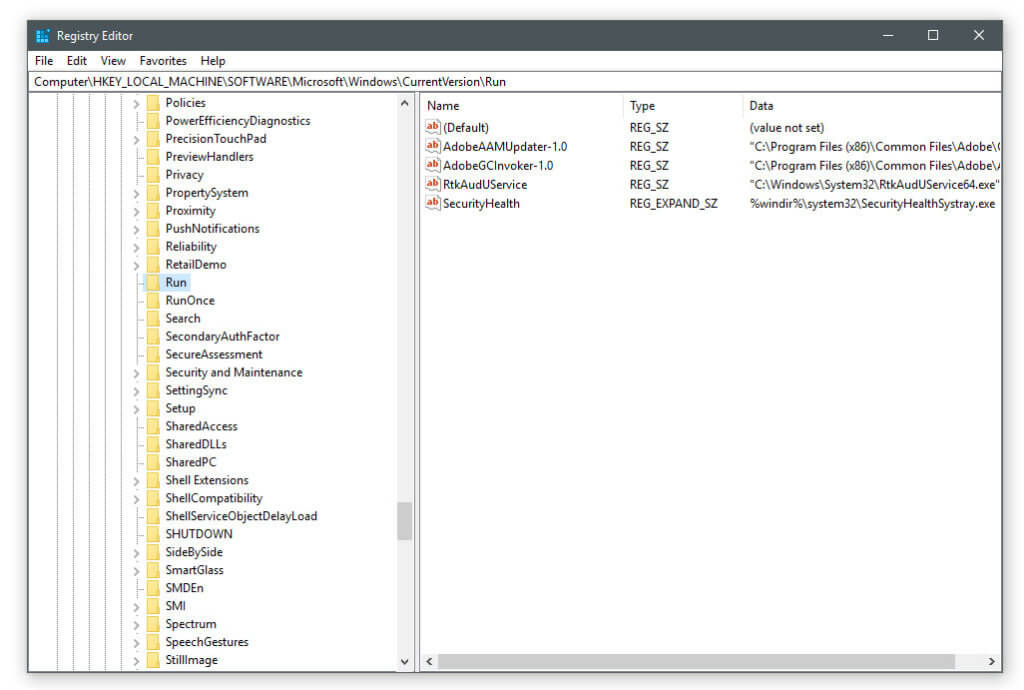Click the Privacy folder icon
This screenshot has height=690, width=1024.
pos(153,174)
